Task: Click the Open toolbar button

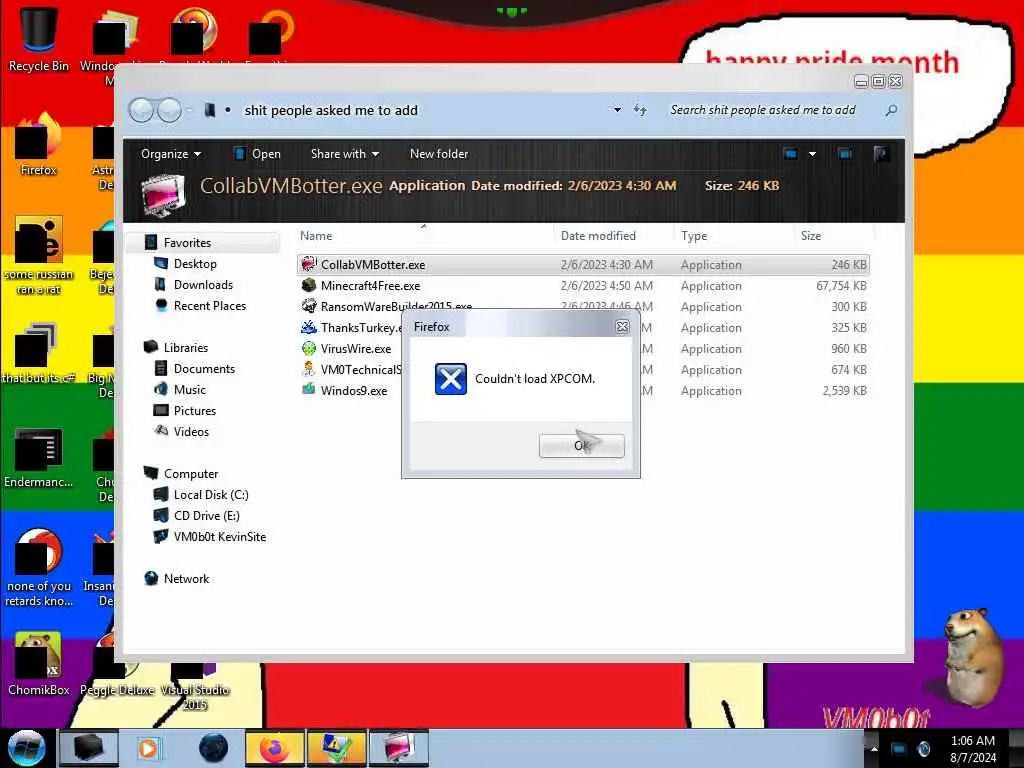Action: (x=257, y=154)
